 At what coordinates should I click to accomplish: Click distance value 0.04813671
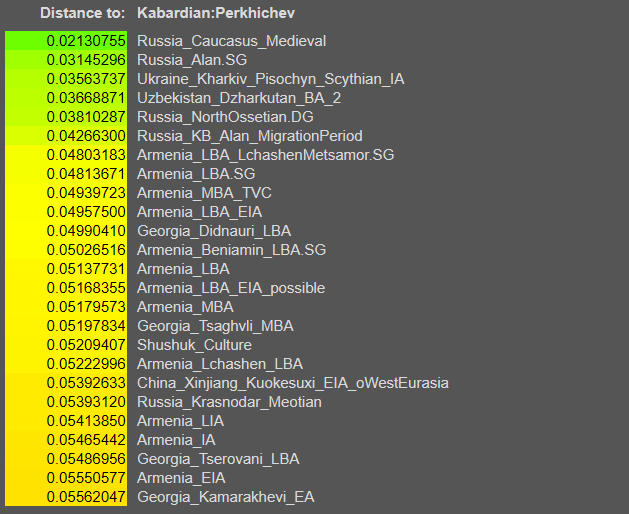pos(86,174)
